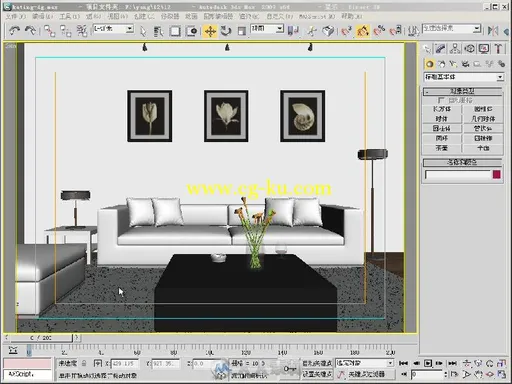Open the 帮助 (Help) menu

[352, 16]
